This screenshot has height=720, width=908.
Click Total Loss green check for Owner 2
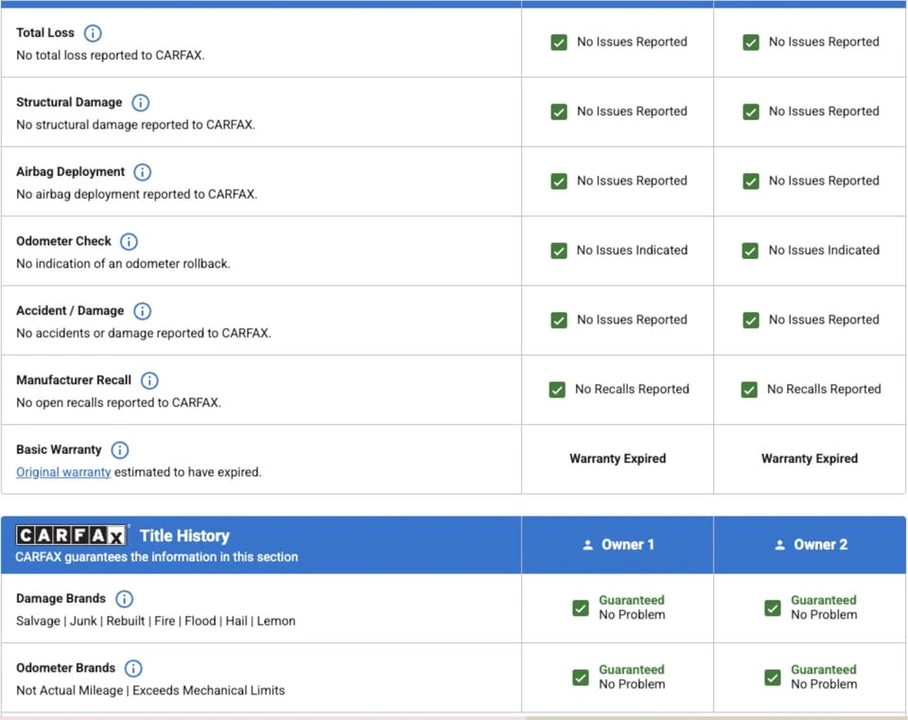[x=751, y=42]
